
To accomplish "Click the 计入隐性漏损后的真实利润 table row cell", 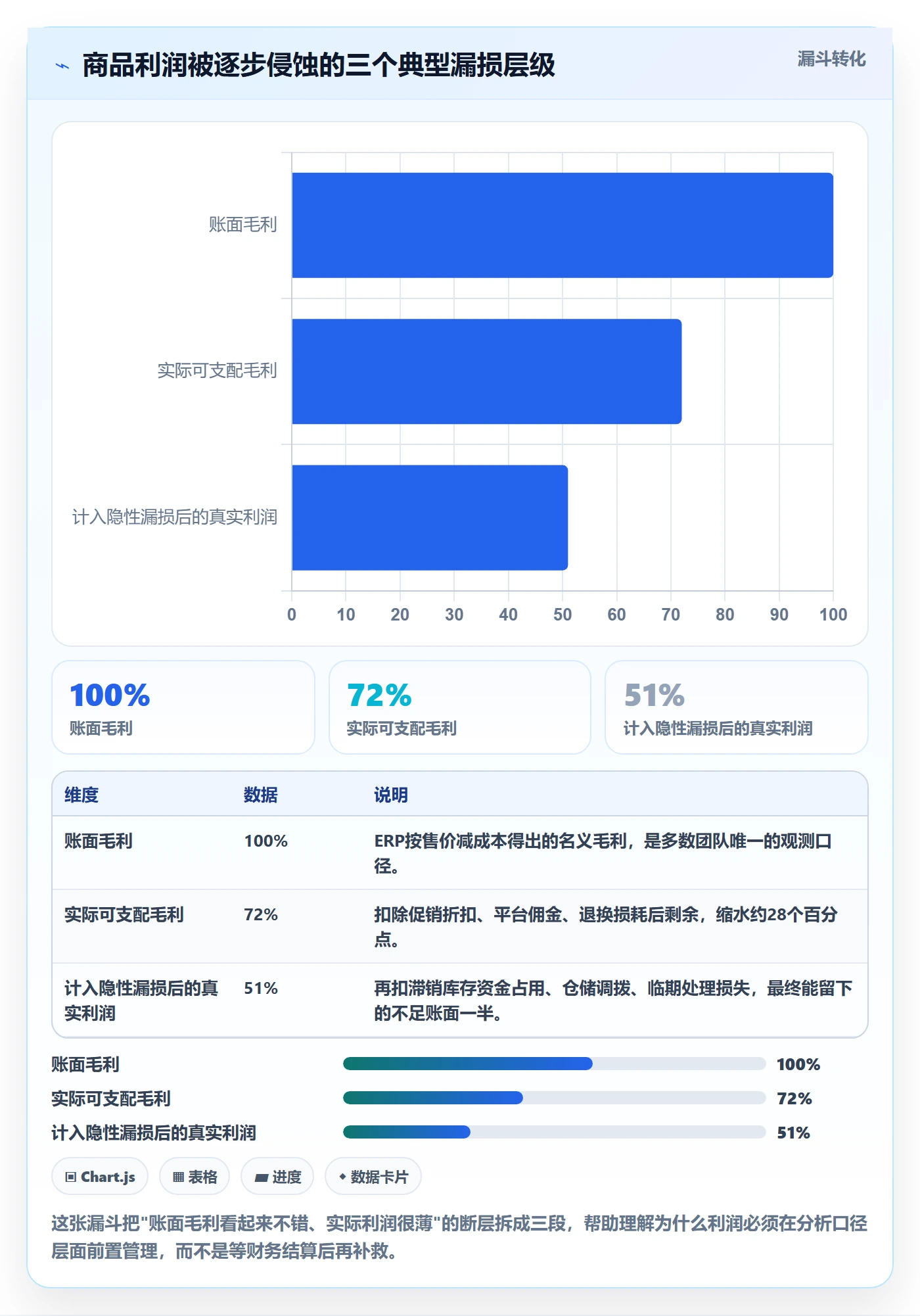I will [x=141, y=1000].
